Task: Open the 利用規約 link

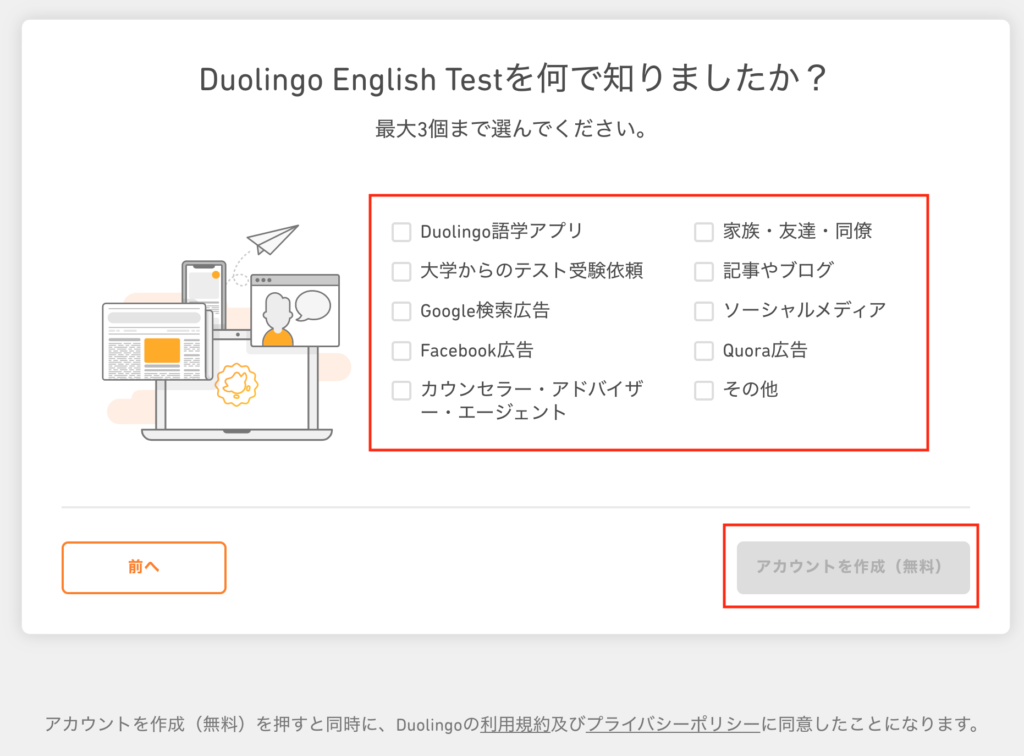Action: pos(515,724)
